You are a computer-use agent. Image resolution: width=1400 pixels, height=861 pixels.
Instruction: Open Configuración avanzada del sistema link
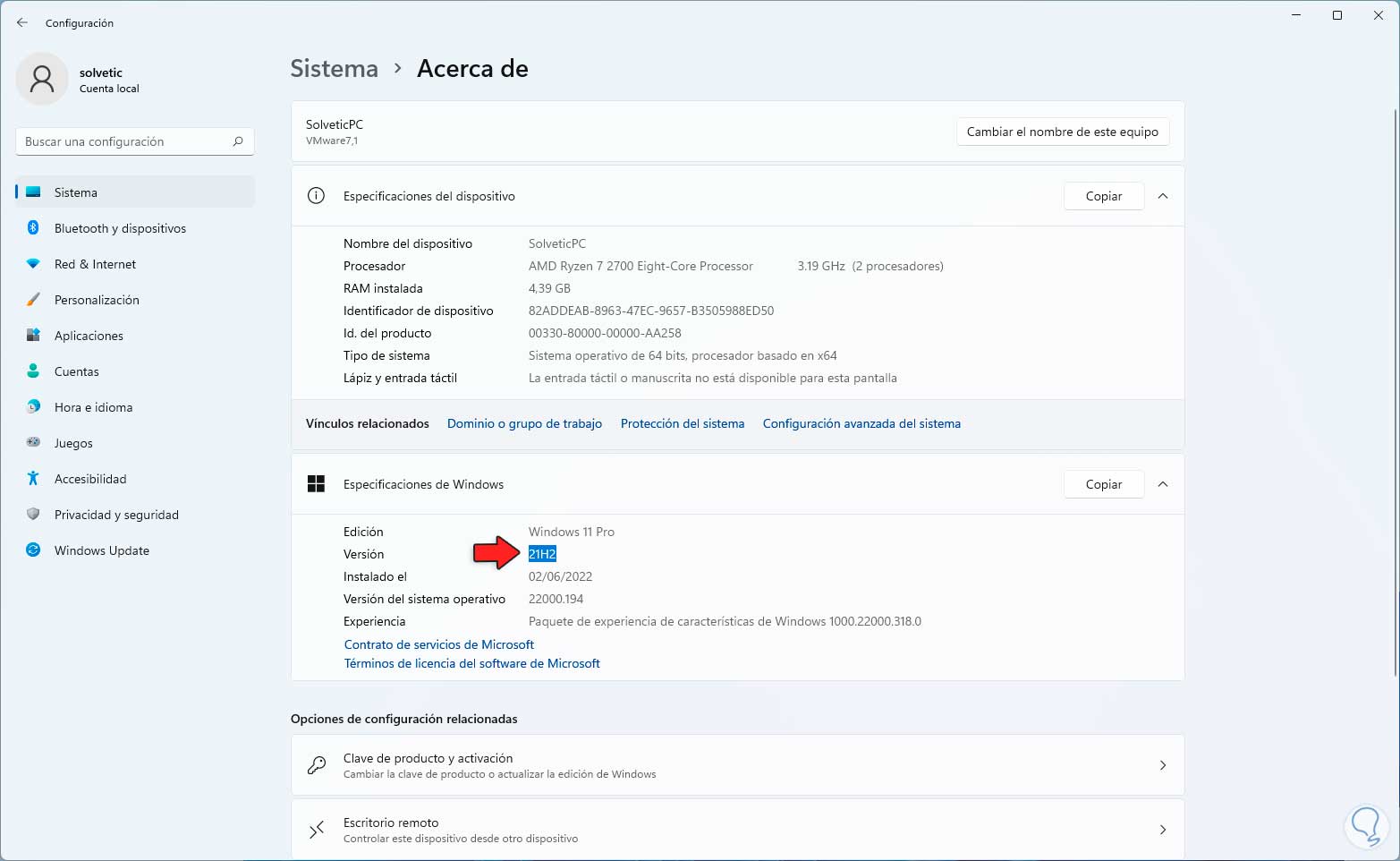click(861, 423)
